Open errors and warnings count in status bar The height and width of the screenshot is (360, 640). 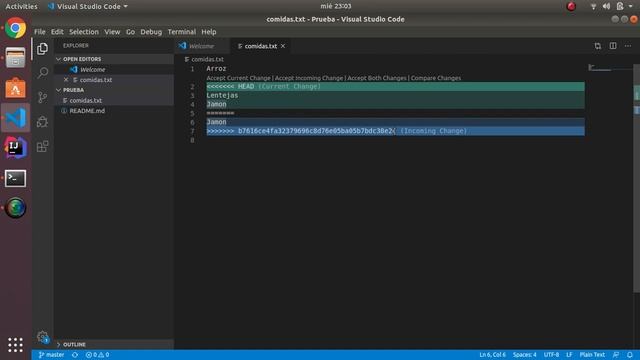[97, 355]
